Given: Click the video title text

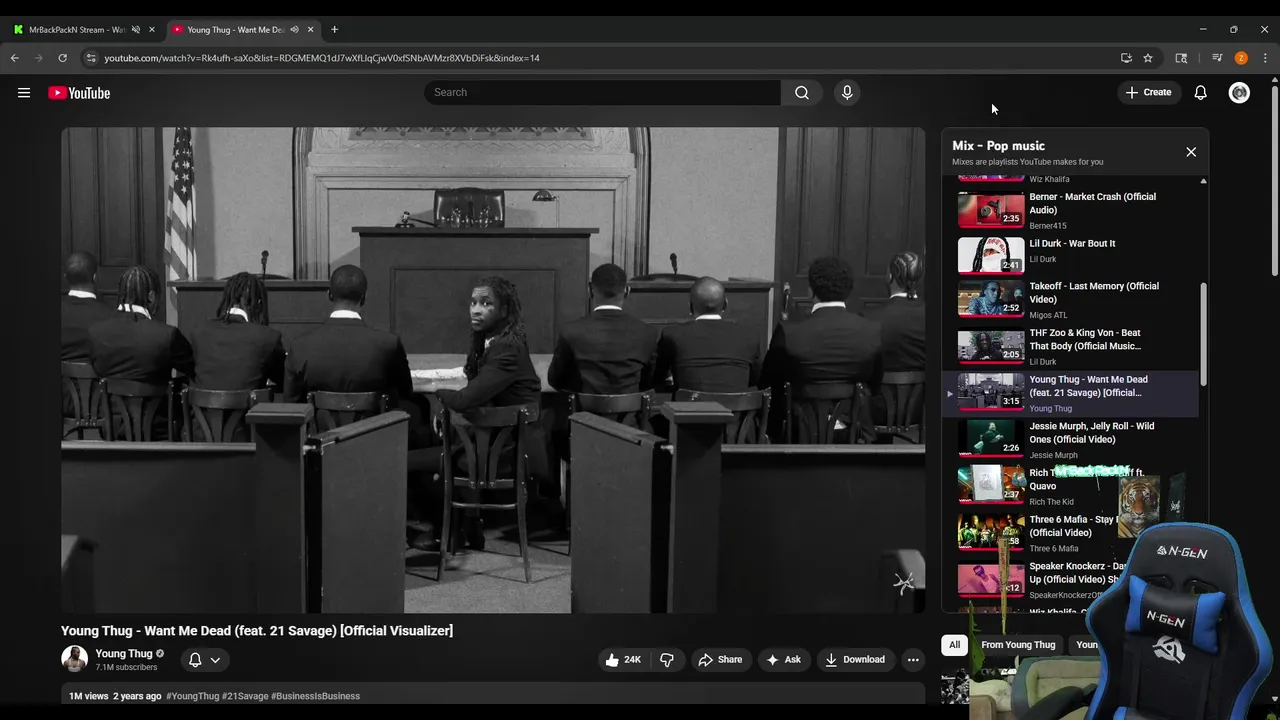Looking at the screenshot, I should point(257,631).
